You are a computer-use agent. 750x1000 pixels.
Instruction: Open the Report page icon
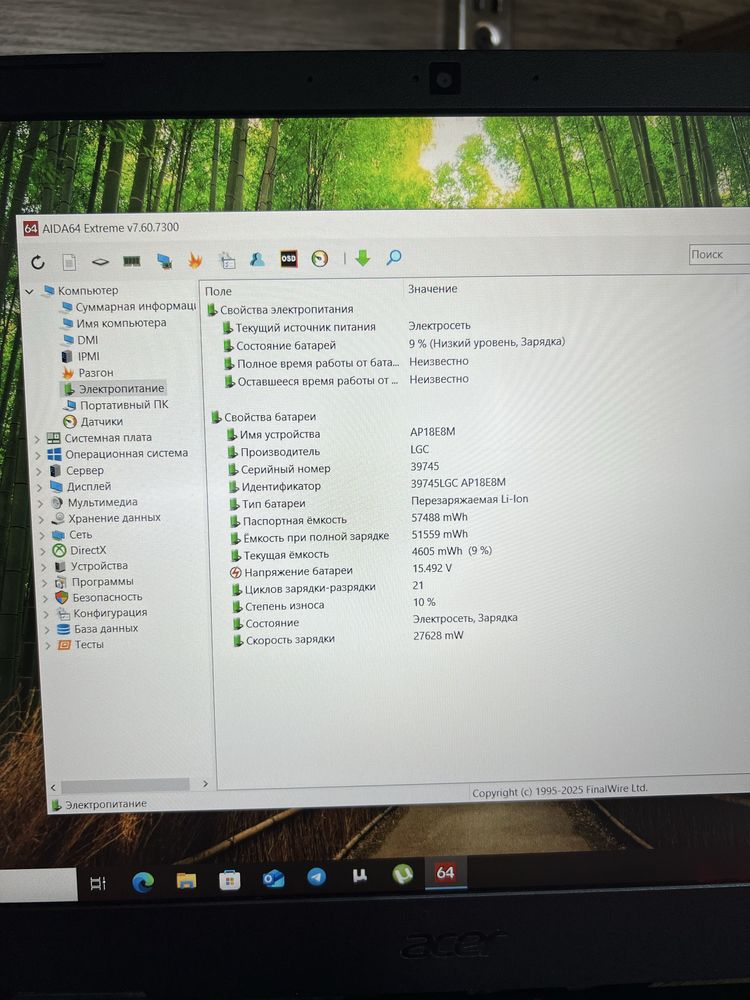[69, 261]
